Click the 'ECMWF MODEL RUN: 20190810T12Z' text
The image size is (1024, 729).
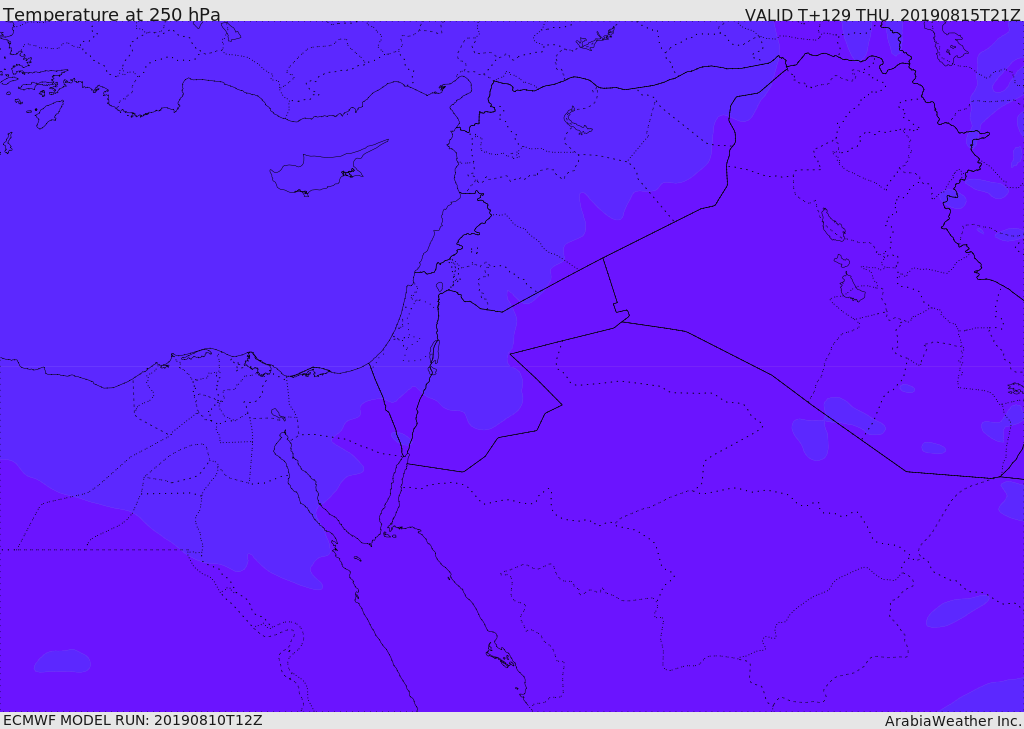[133, 721]
